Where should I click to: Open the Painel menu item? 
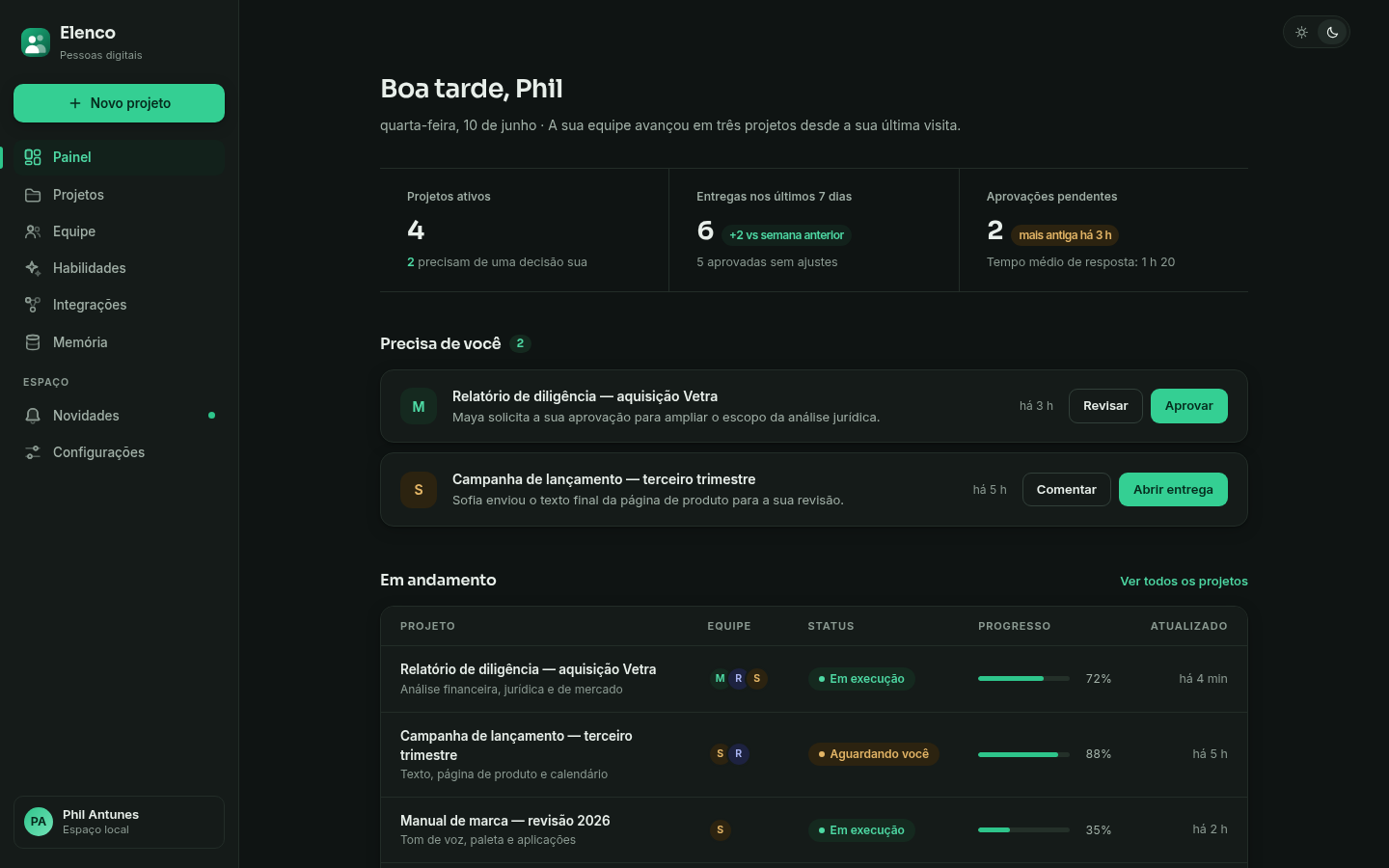point(119,157)
